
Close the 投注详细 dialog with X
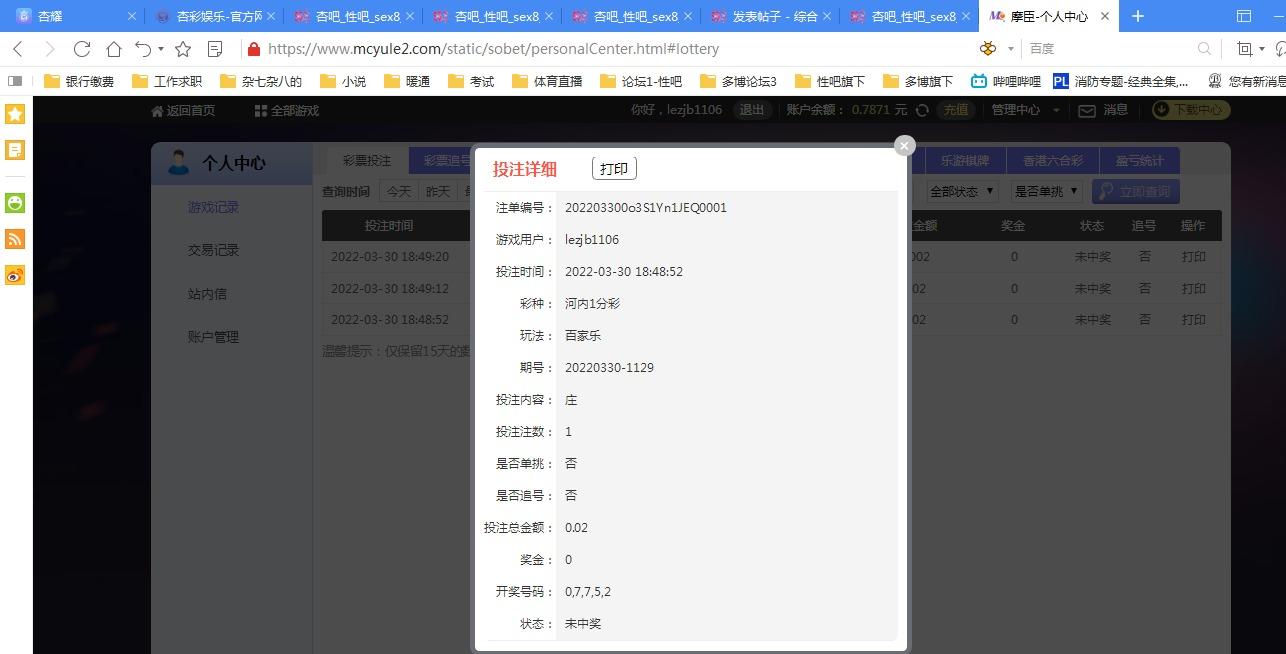tap(904, 146)
